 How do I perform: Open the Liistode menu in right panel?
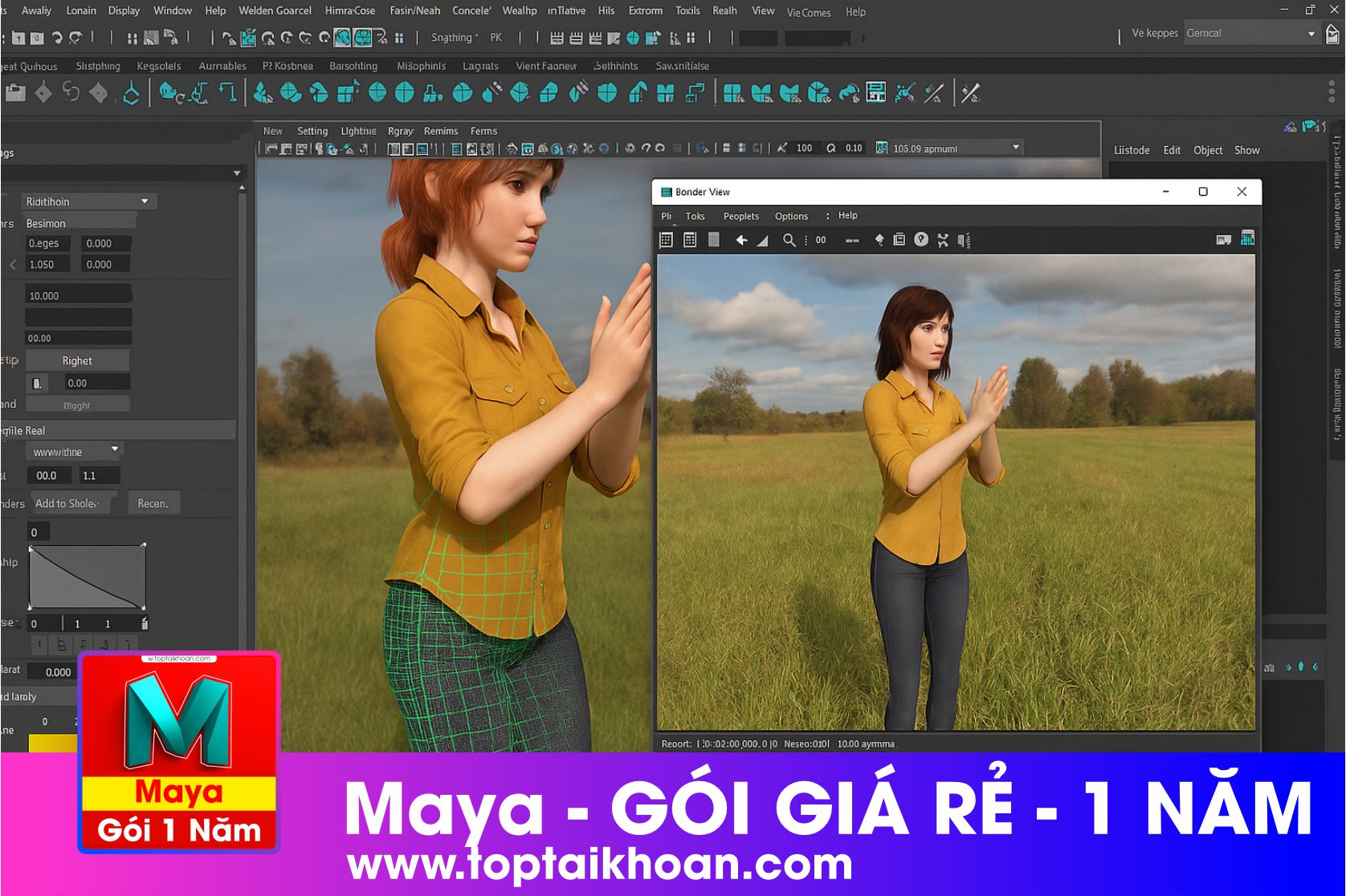point(1132,150)
